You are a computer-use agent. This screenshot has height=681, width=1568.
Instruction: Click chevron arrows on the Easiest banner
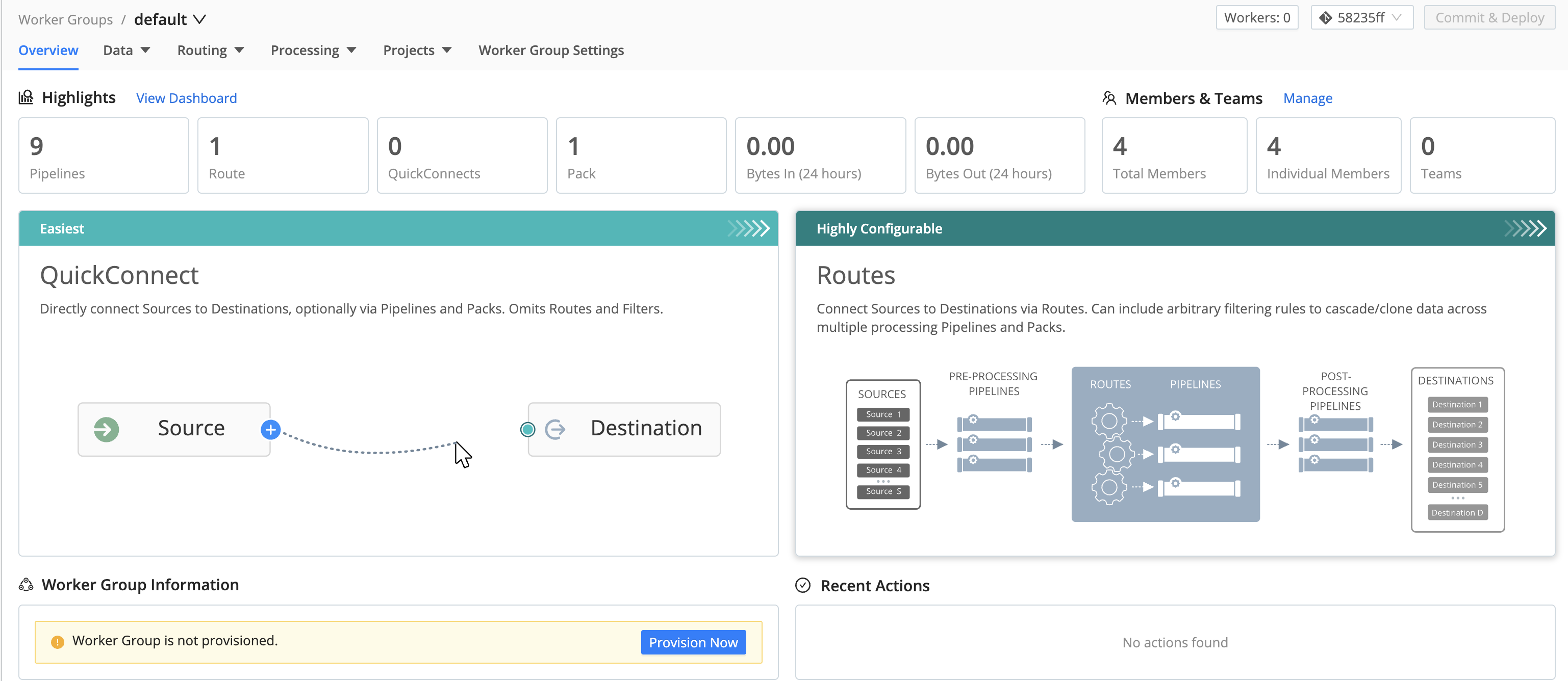(748, 229)
